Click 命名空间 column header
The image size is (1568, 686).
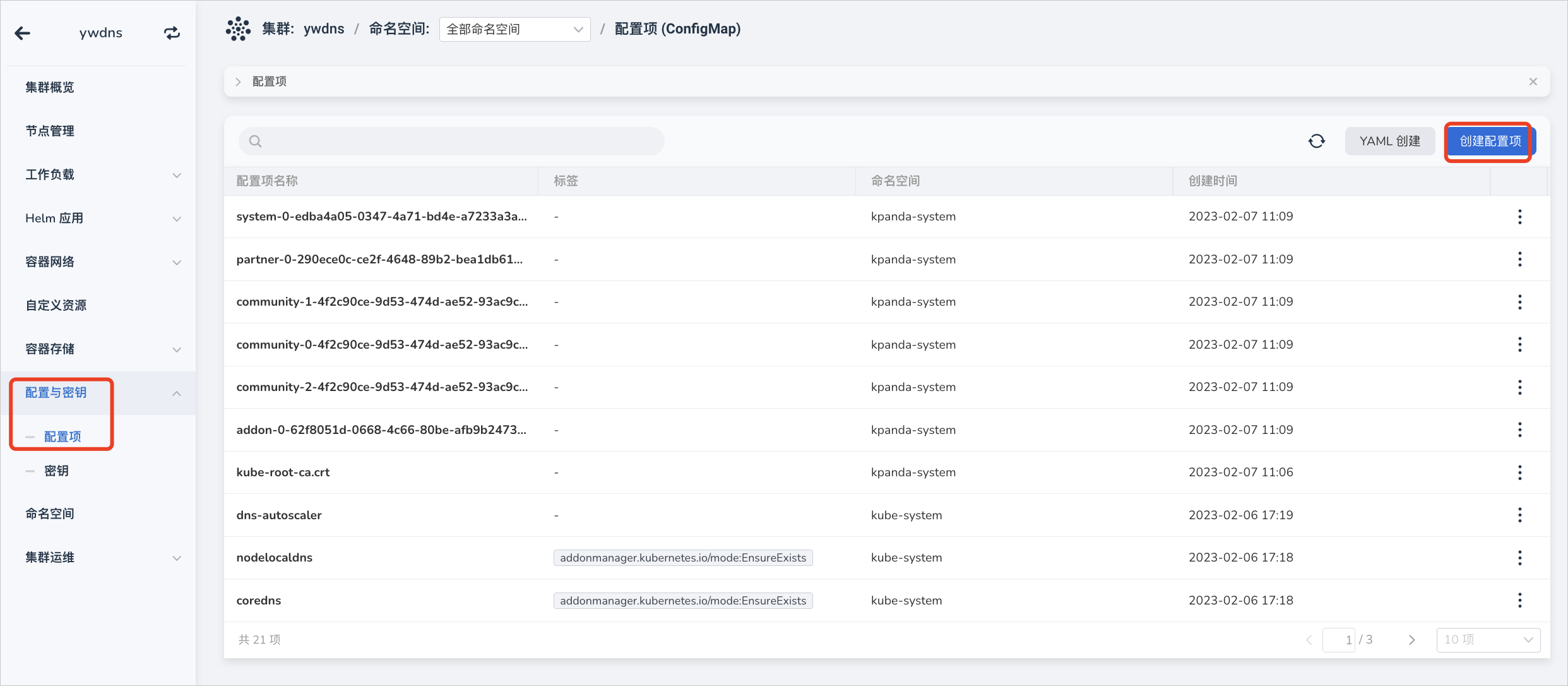tap(896, 181)
